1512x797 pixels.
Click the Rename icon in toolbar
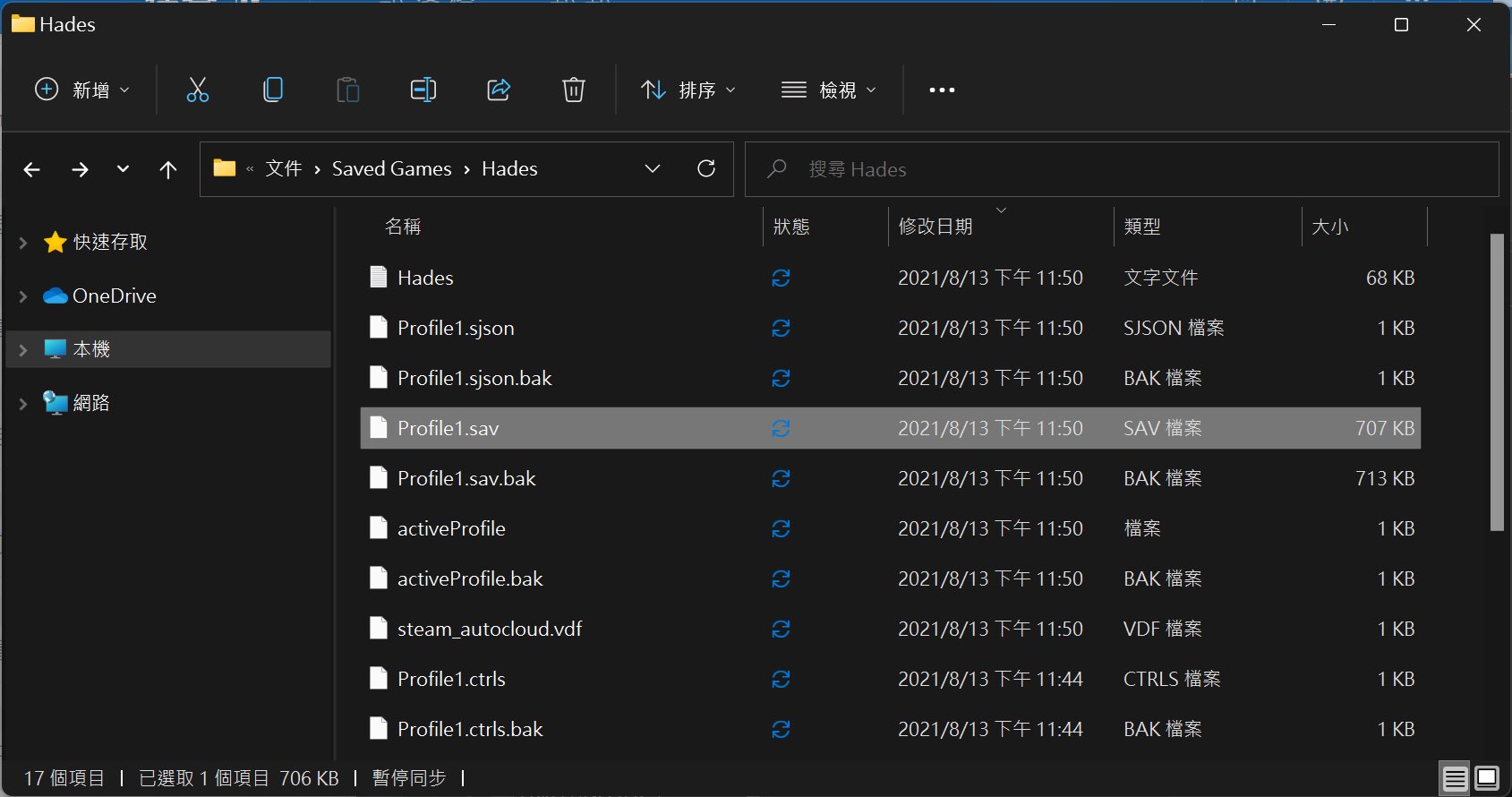(423, 90)
